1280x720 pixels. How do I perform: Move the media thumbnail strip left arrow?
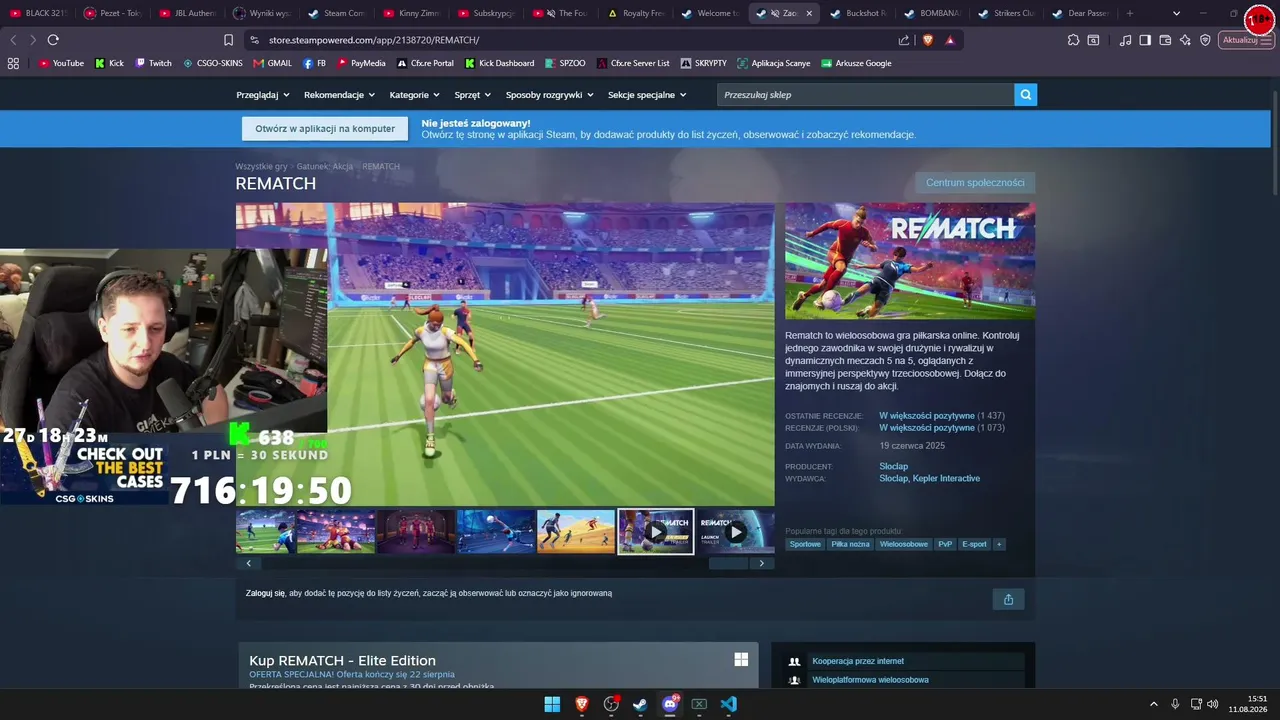pyautogui.click(x=249, y=563)
